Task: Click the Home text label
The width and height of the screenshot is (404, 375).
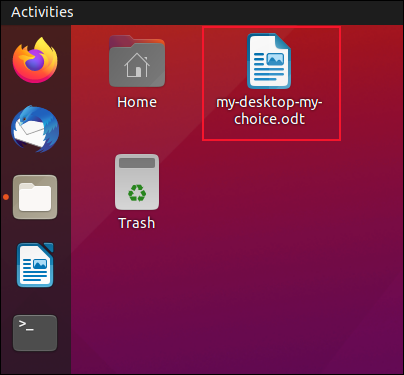Action: pos(137,102)
